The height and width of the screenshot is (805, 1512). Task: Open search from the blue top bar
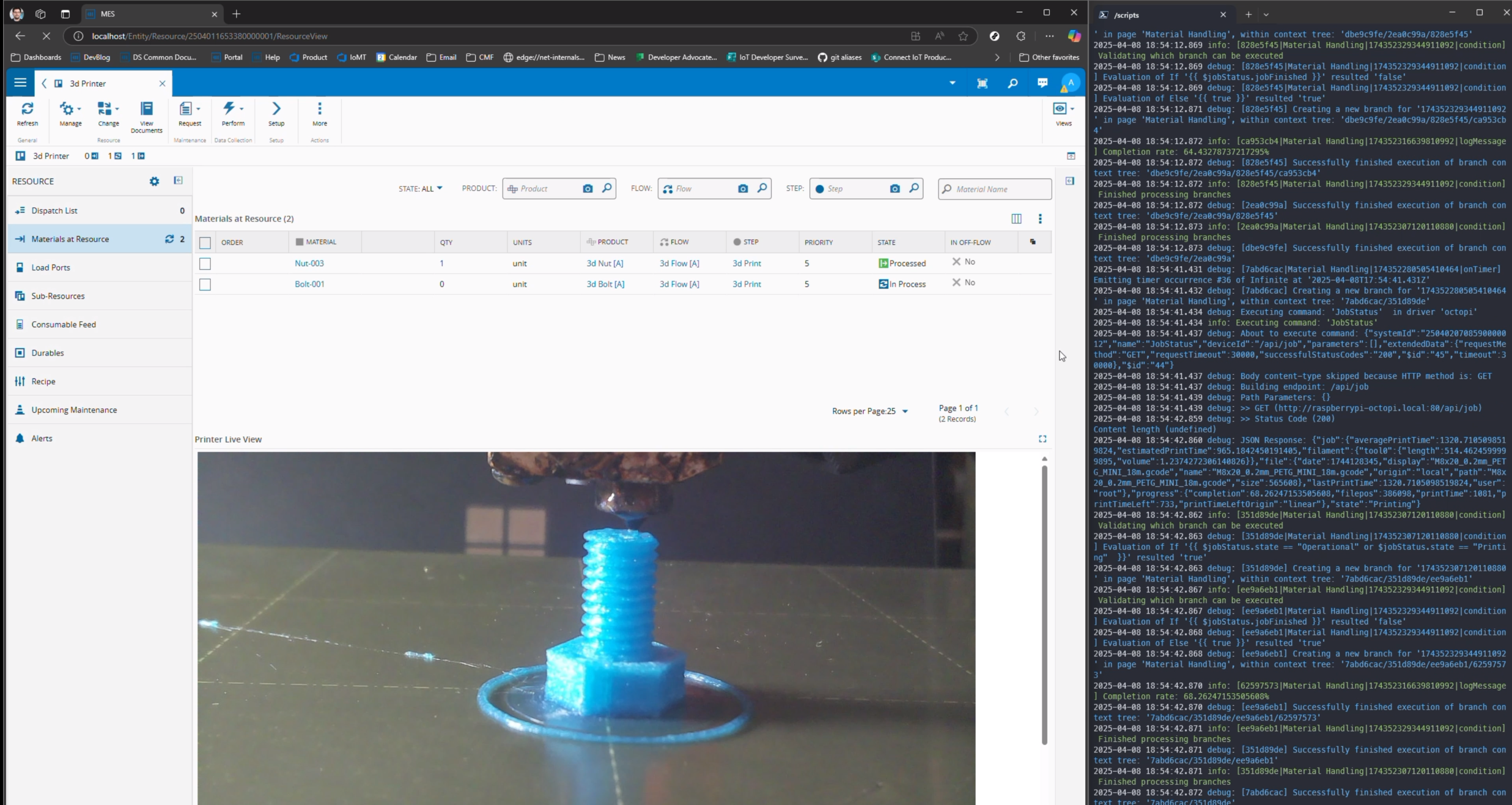pyautogui.click(x=1012, y=83)
